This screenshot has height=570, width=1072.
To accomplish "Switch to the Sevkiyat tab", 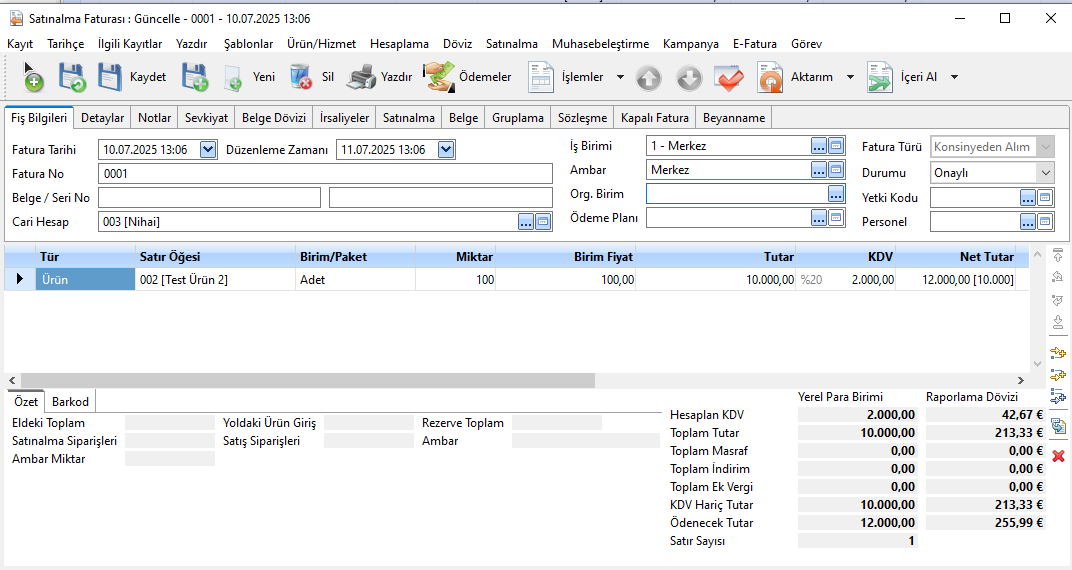I will click(206, 118).
